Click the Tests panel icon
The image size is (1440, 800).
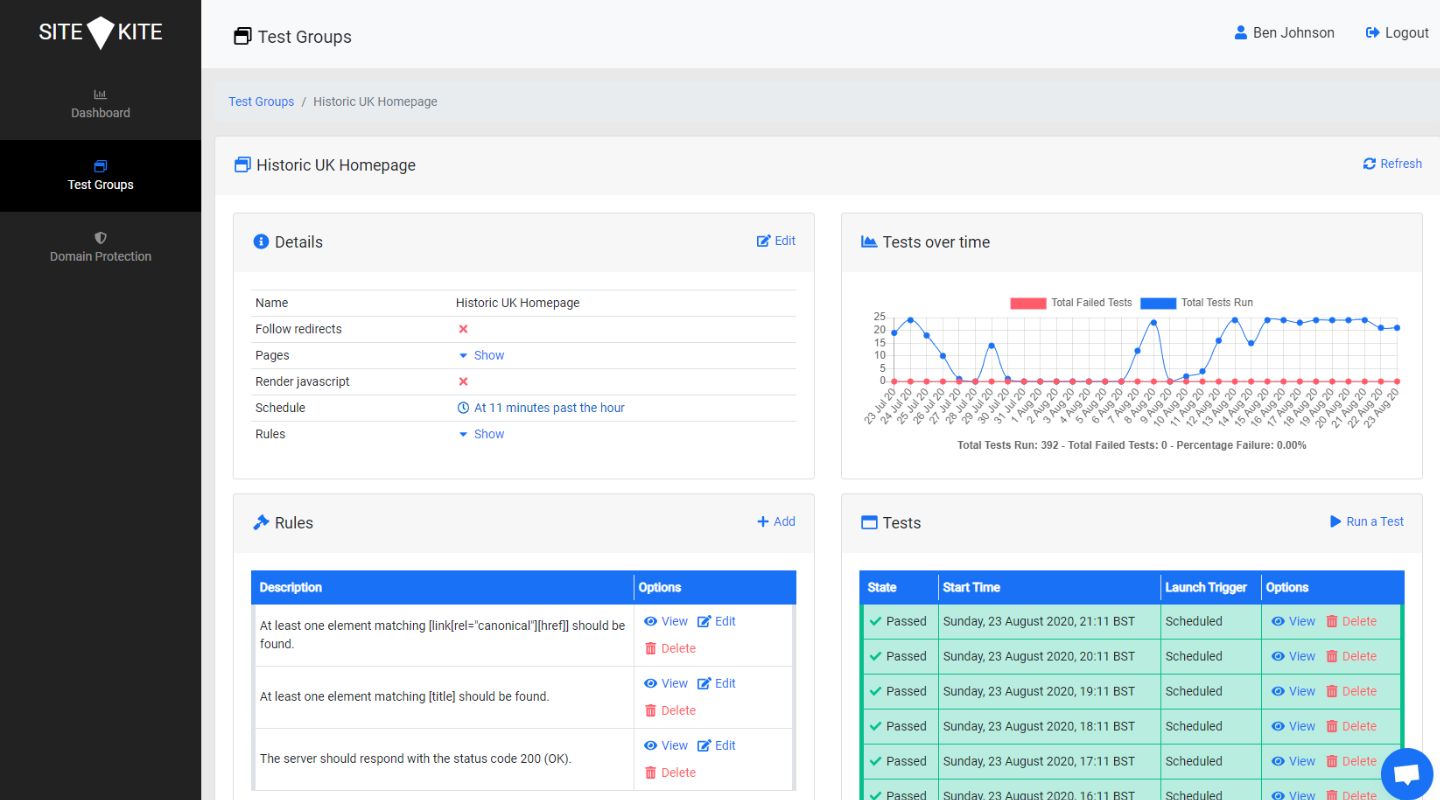pyautogui.click(x=869, y=521)
